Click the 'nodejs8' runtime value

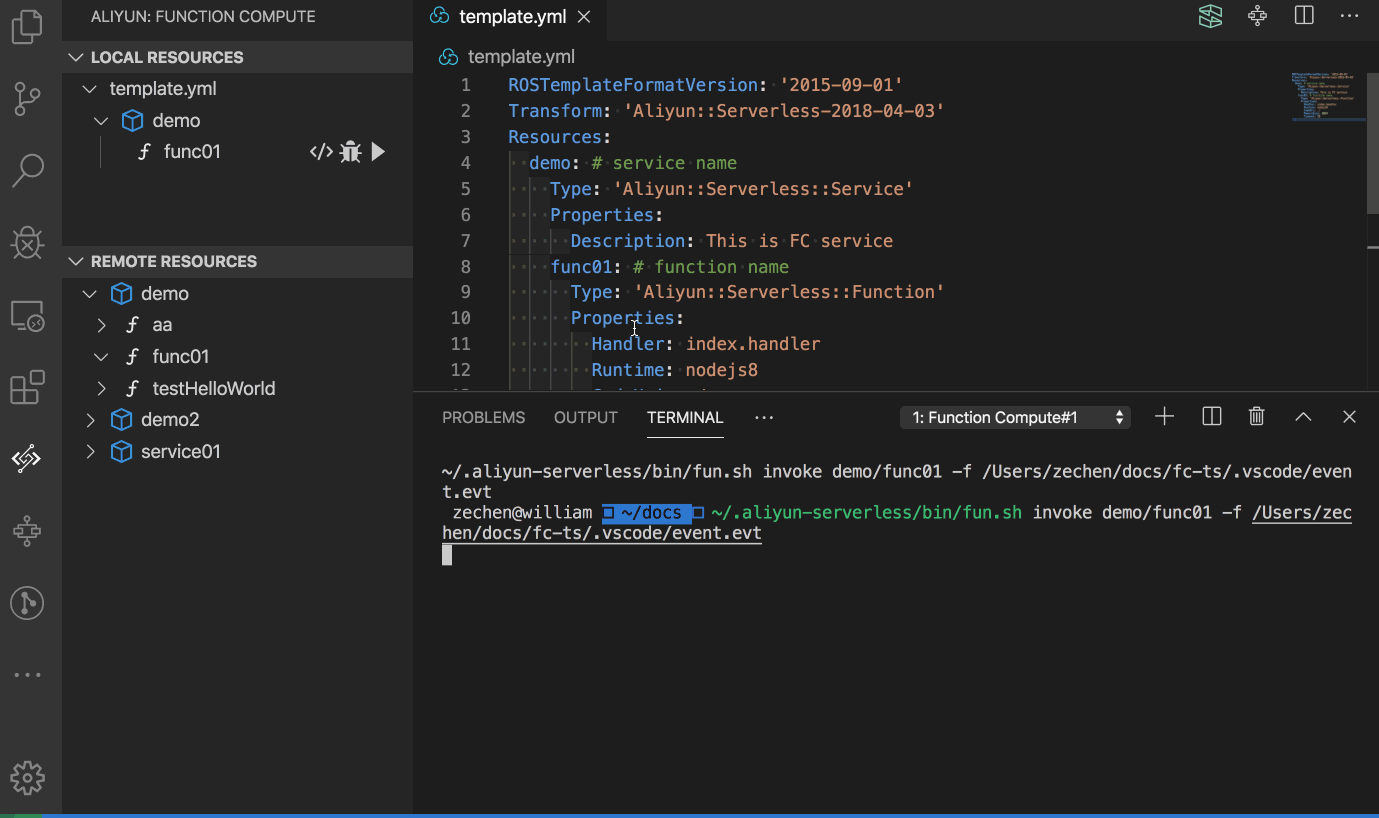[722, 370]
